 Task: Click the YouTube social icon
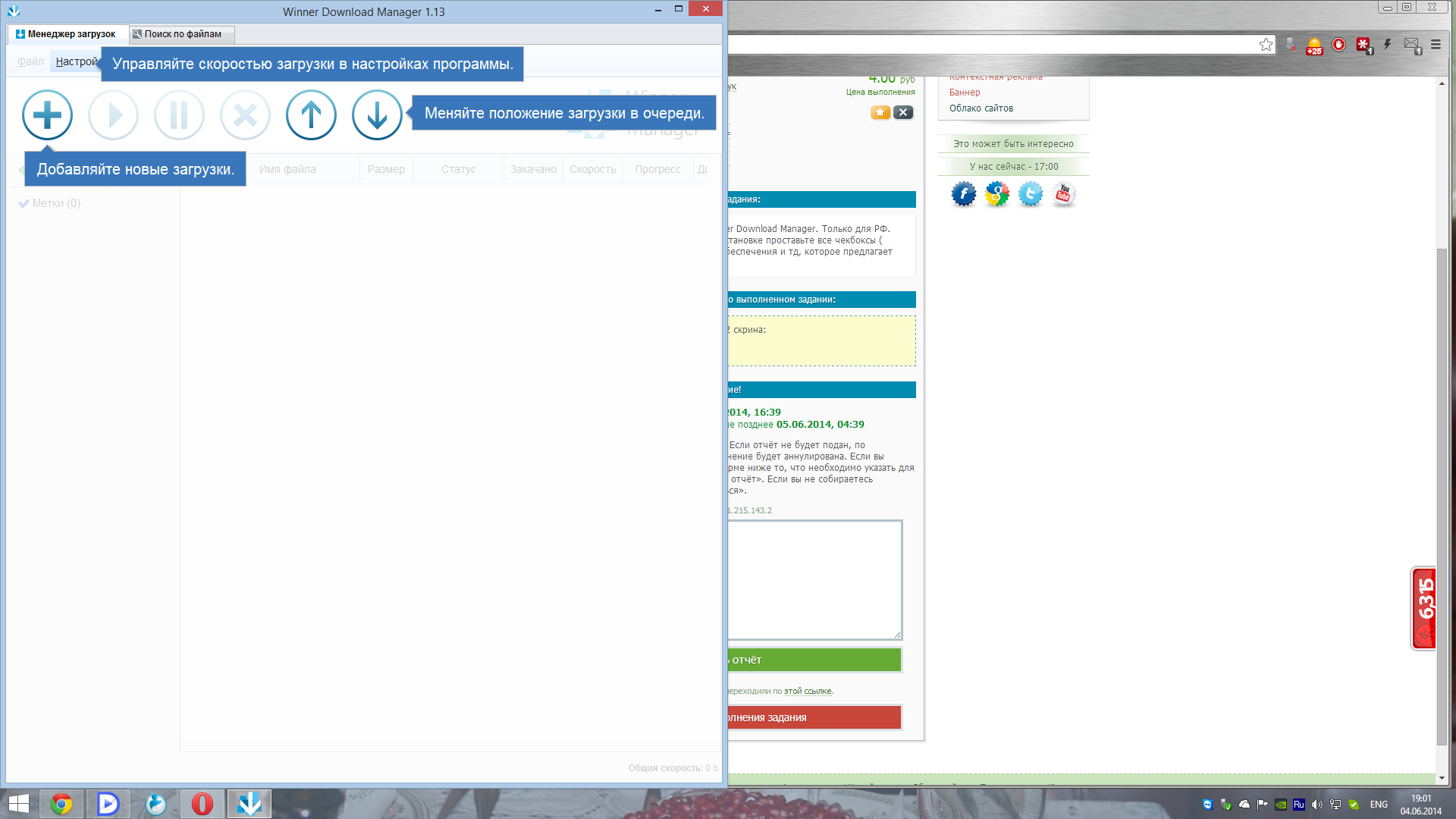(1063, 194)
